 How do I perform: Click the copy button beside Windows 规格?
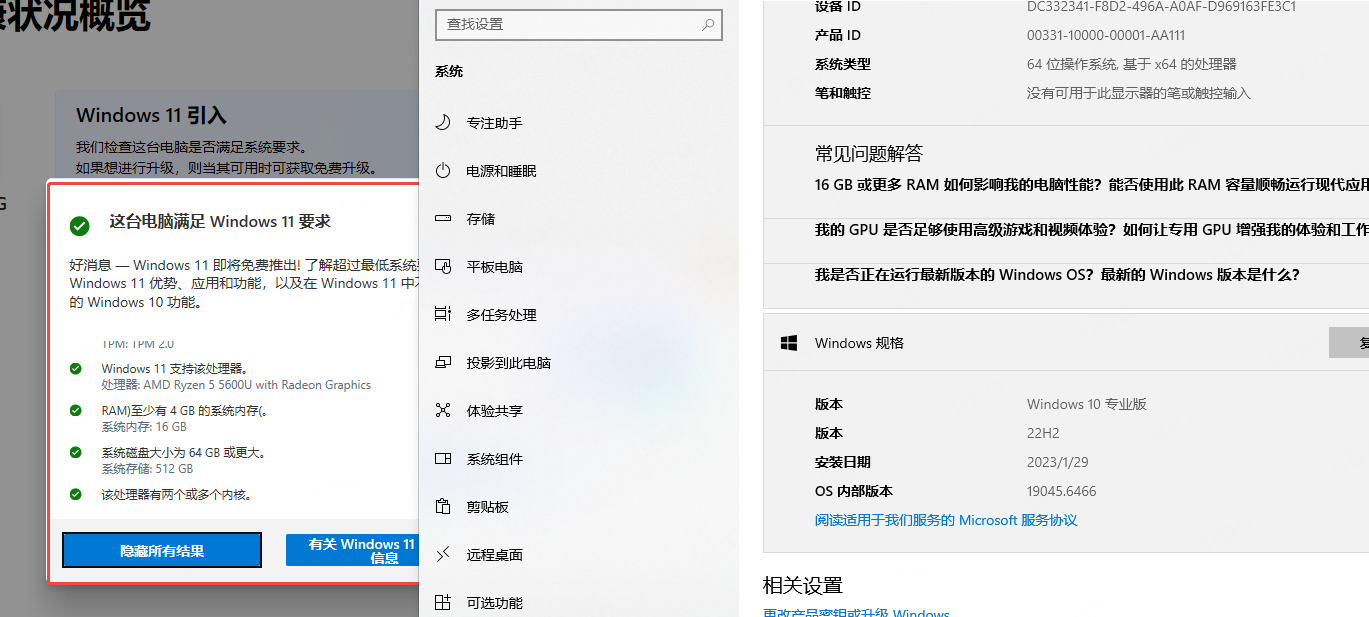coord(1349,343)
